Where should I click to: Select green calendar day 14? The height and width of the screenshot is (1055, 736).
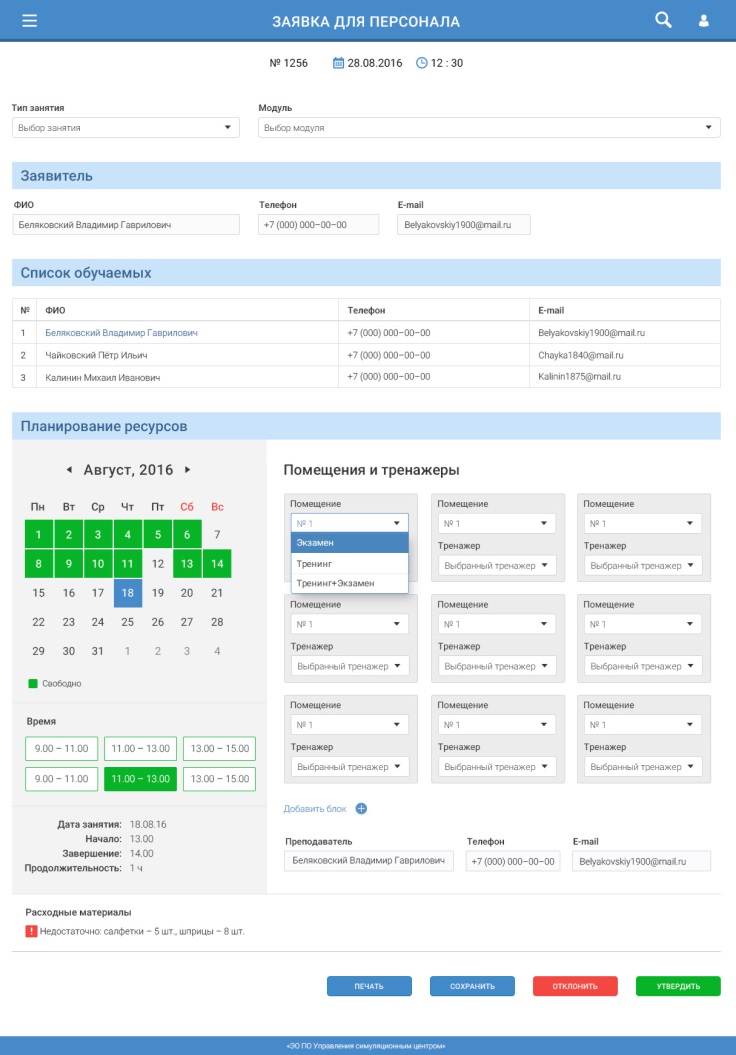216,564
